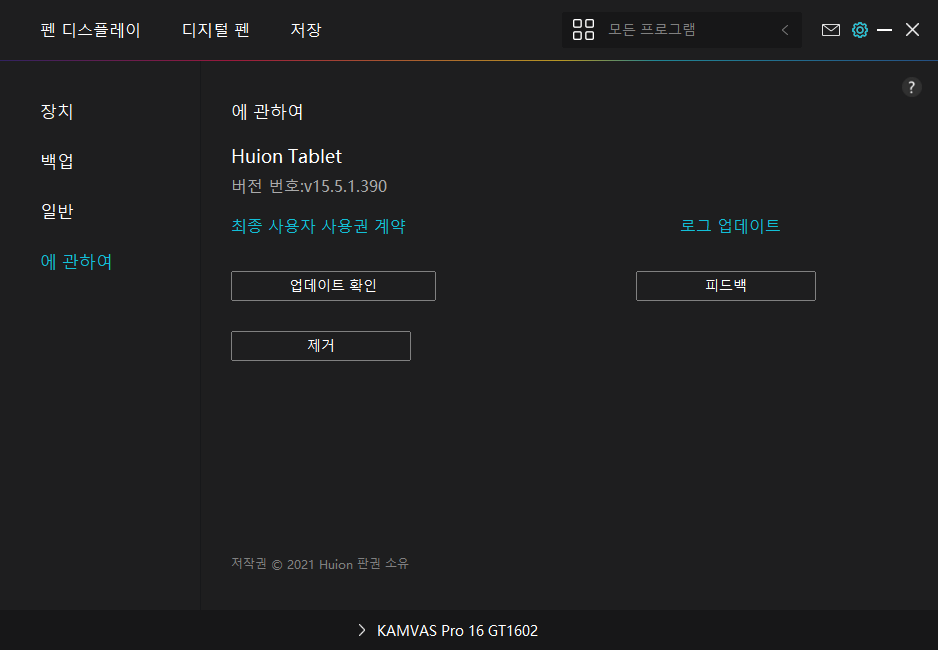This screenshot has height=650, width=938.
Task: Select 백업 in the sidebar
Action: pos(57,161)
